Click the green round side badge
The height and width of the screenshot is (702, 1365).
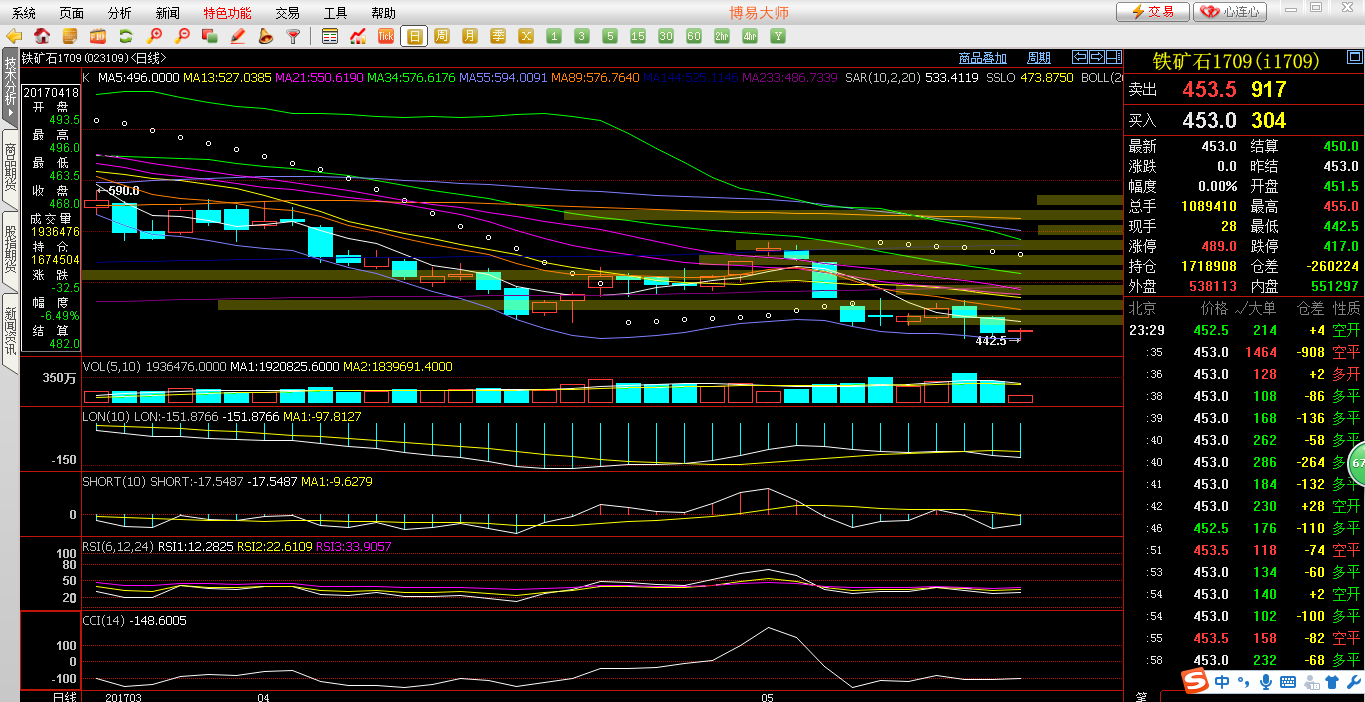click(x=1357, y=463)
